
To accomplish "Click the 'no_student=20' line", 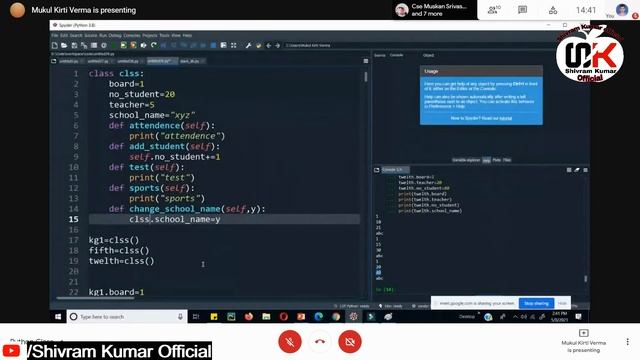I will point(142,94).
